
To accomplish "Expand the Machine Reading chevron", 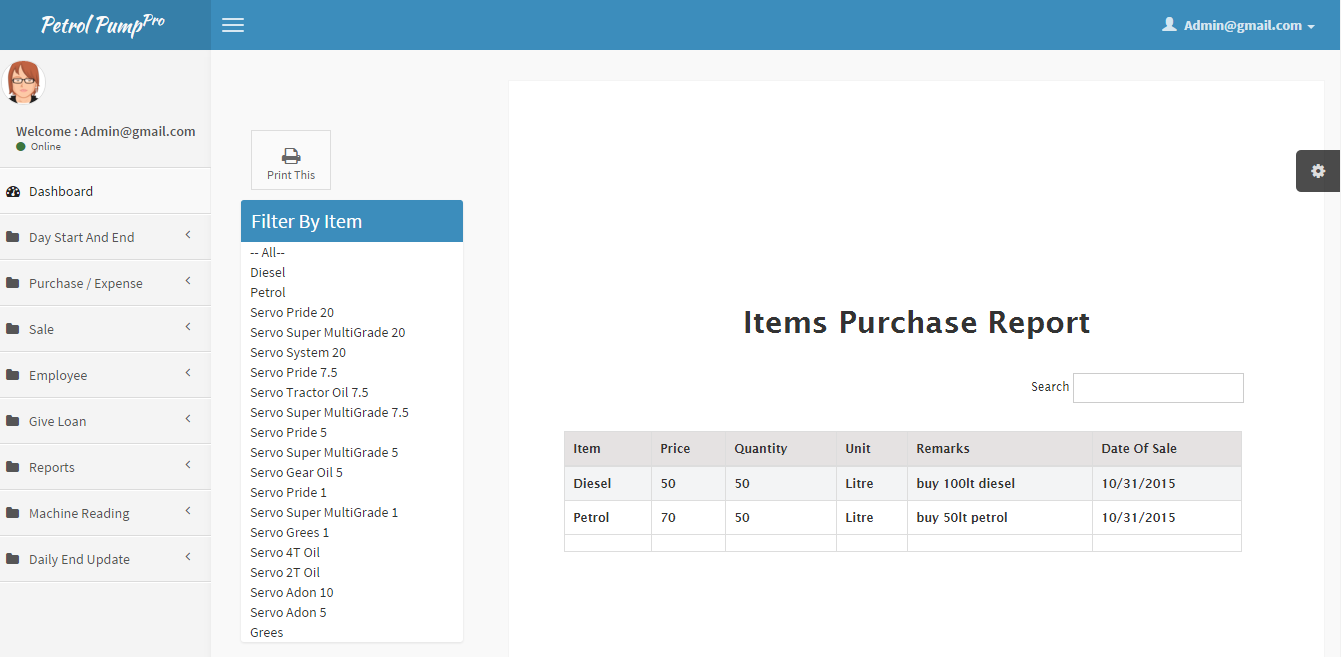I will click(x=188, y=512).
